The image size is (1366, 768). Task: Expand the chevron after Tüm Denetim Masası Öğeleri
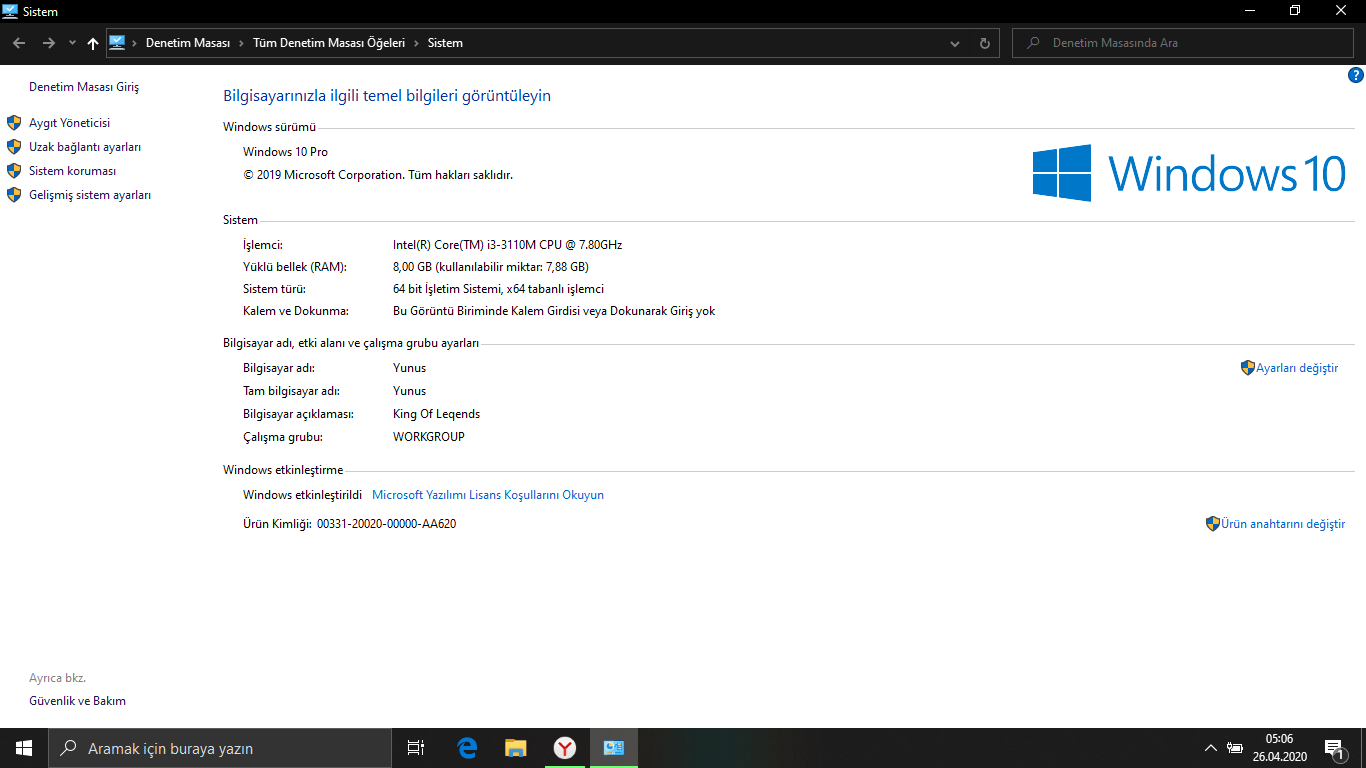click(416, 43)
